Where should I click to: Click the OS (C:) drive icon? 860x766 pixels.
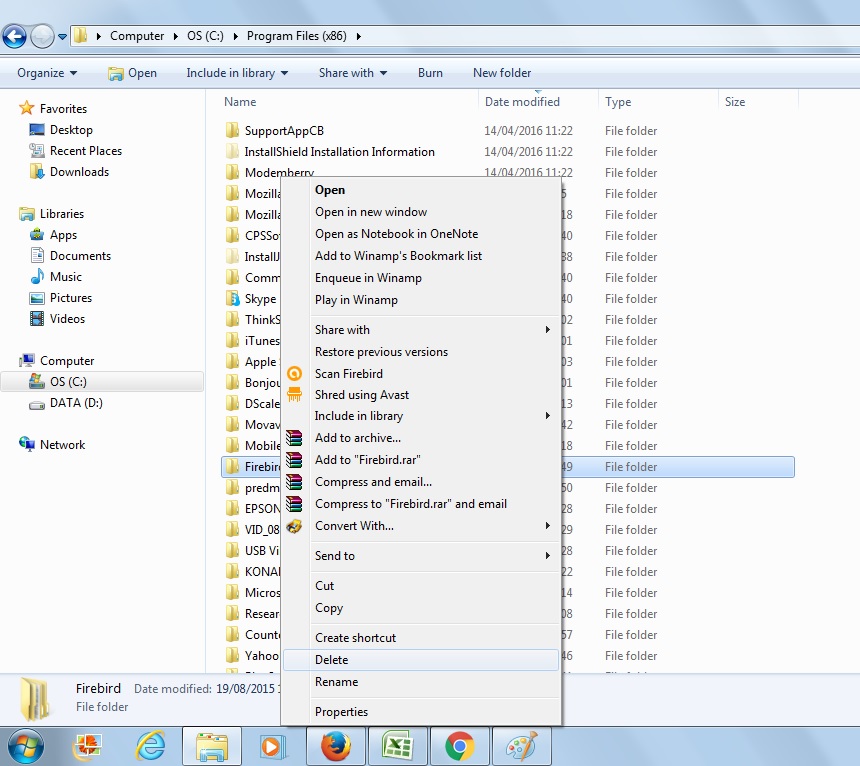point(37,381)
